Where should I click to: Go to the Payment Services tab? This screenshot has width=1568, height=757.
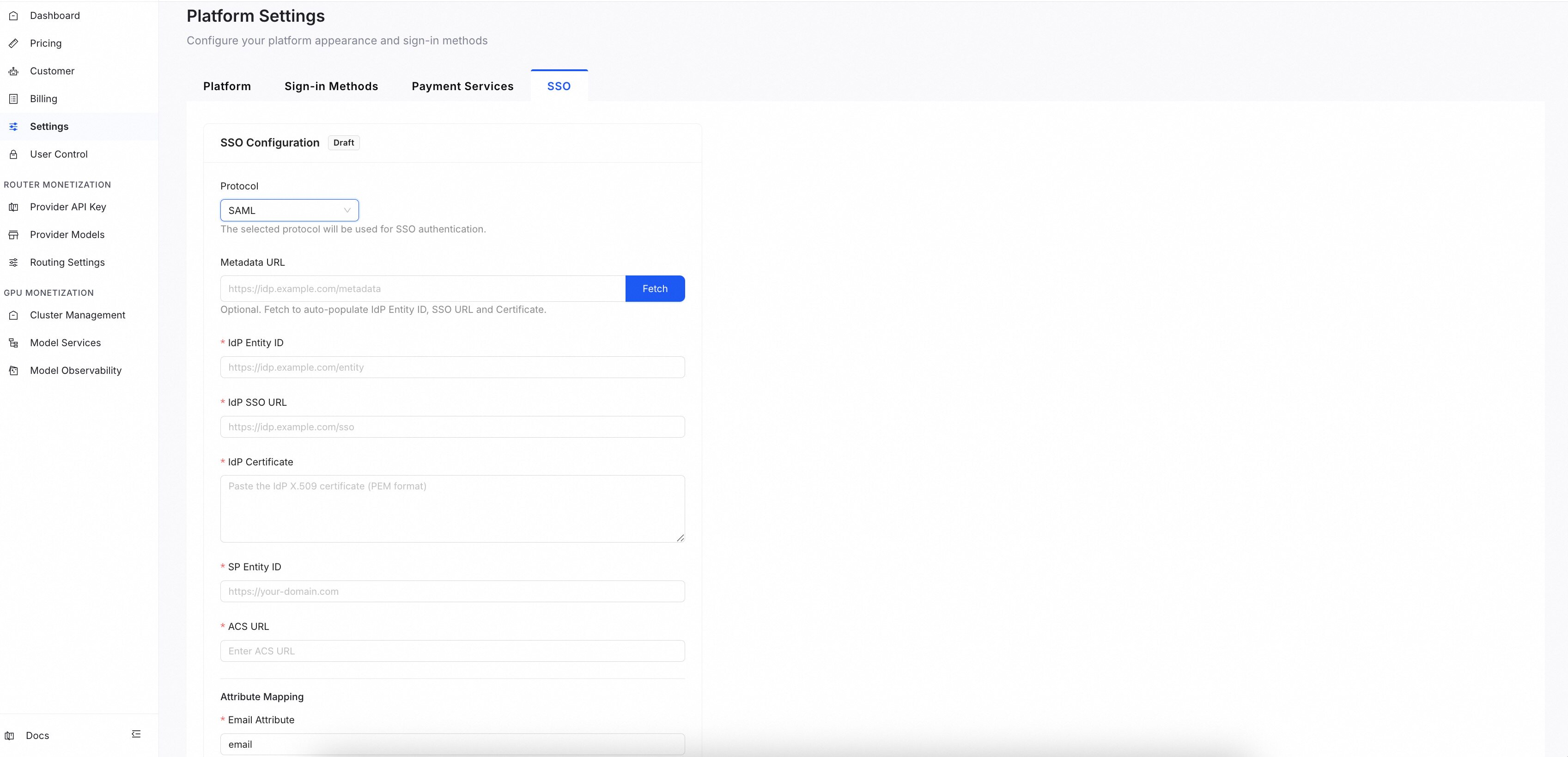coord(462,86)
